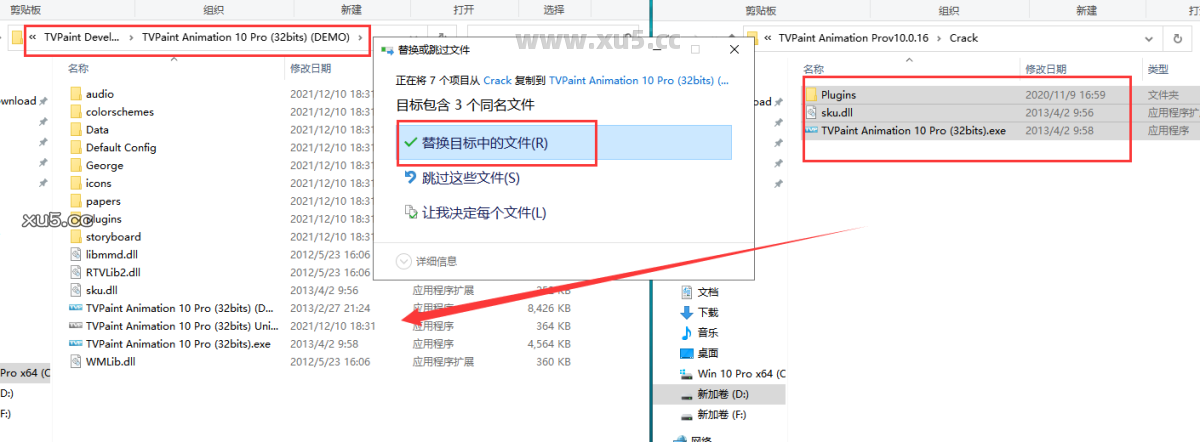
Task: Click the 下载 (Downloads) icon in sidebar
Action: coord(686,312)
